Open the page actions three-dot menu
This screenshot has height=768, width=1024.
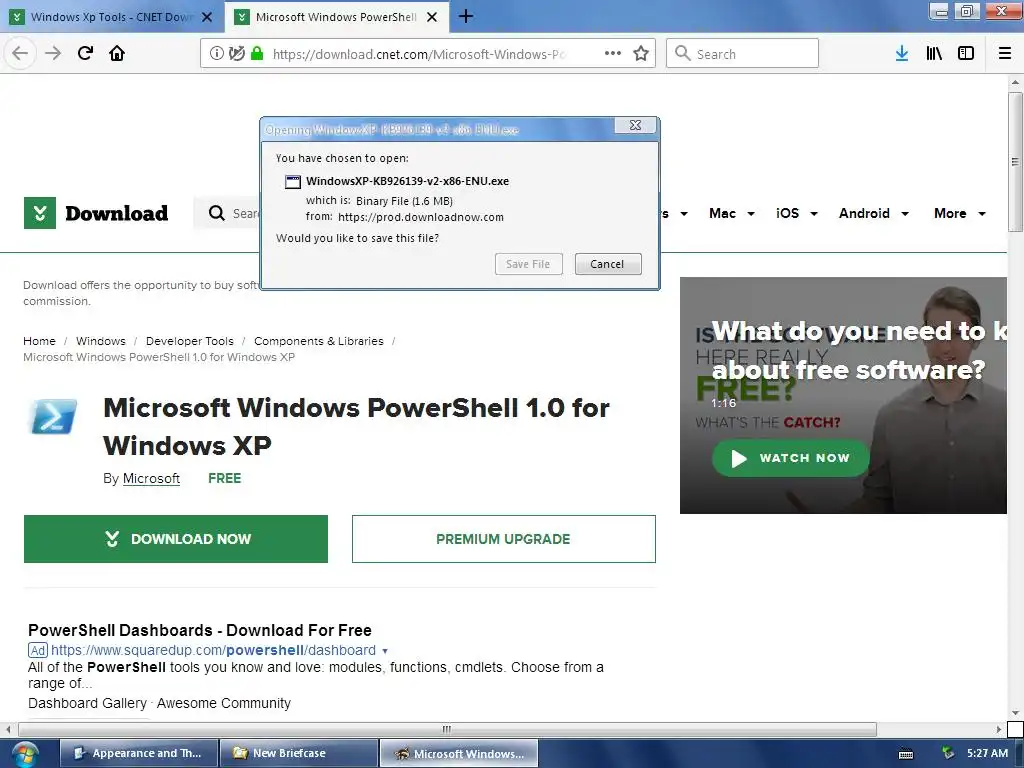pyautogui.click(x=613, y=53)
